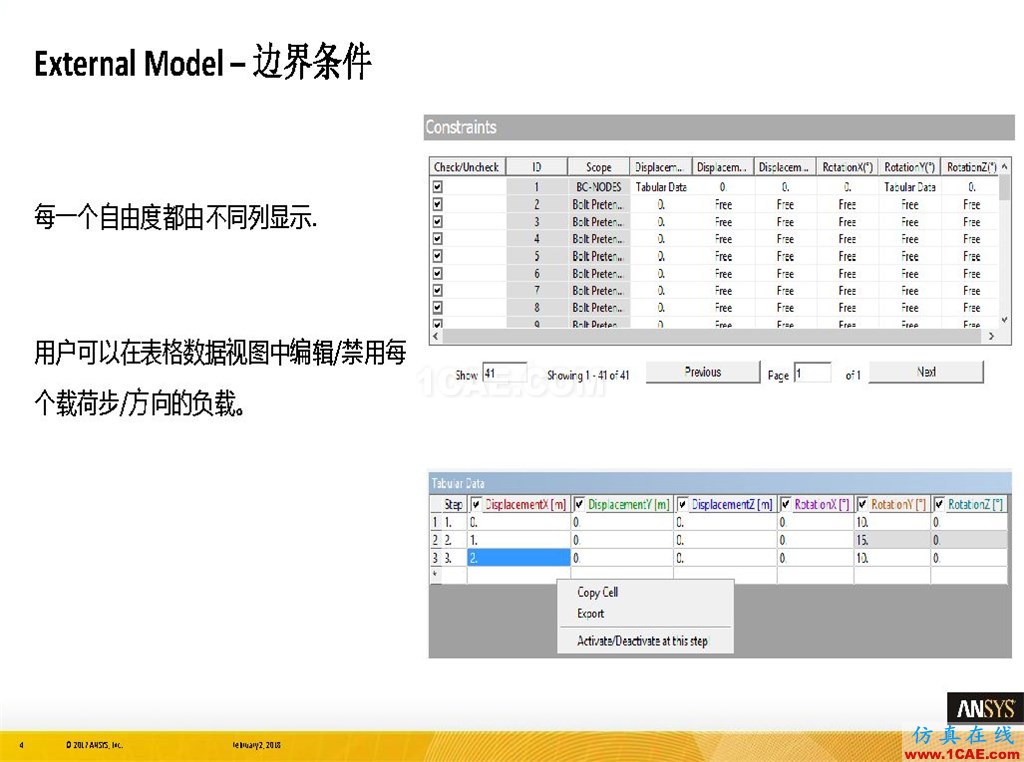Click RotationY value 10. in step 1
Viewport: 1024px width, 762px height.
(x=892, y=522)
